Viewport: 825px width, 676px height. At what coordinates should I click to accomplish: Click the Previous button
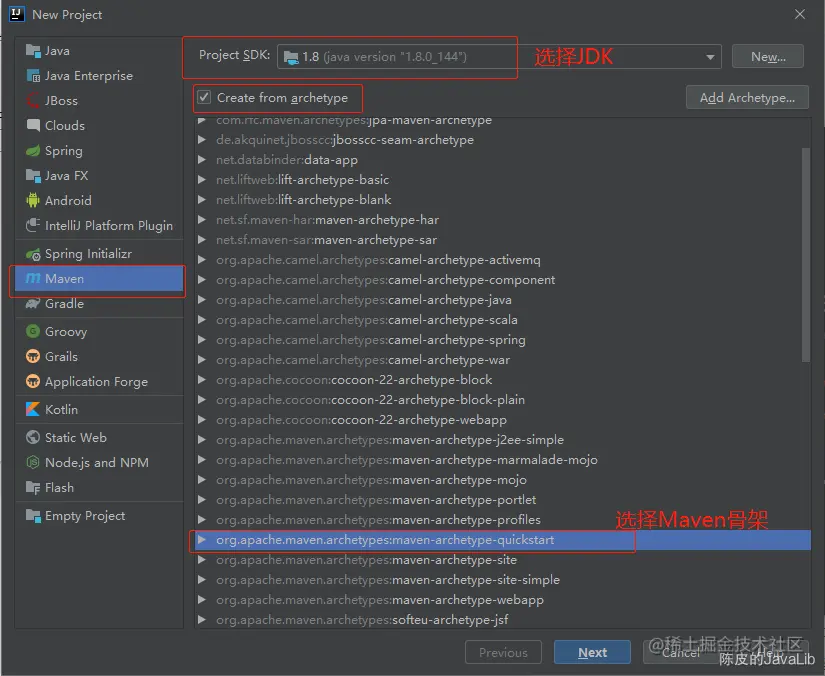(x=503, y=652)
